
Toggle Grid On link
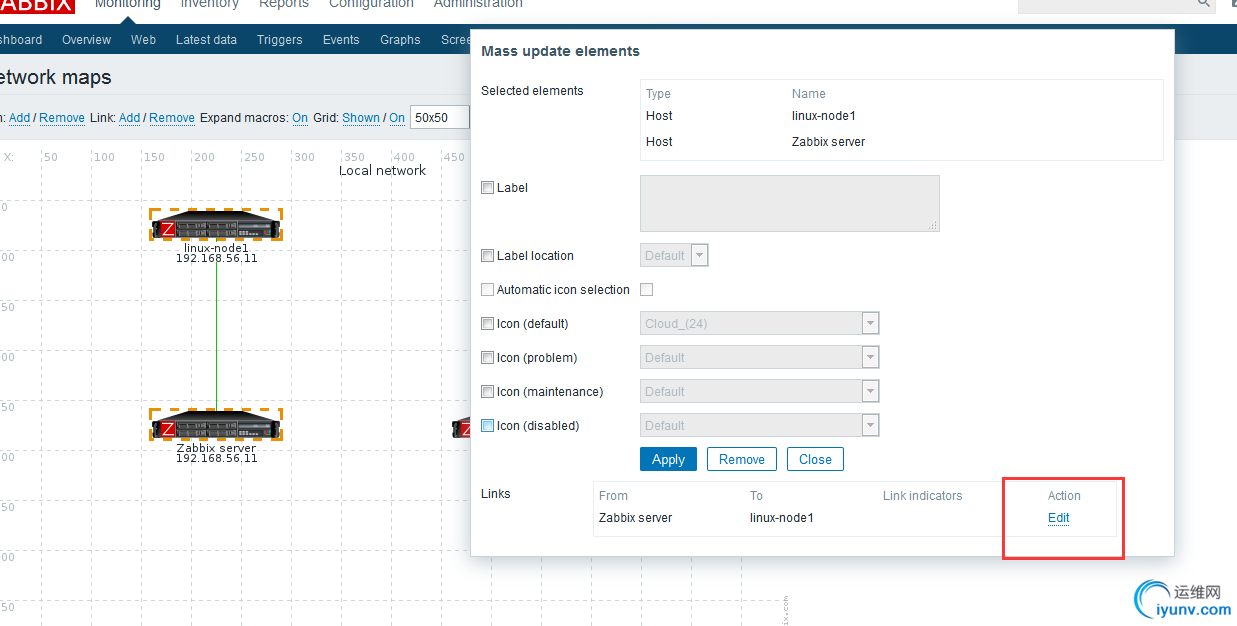coord(397,118)
